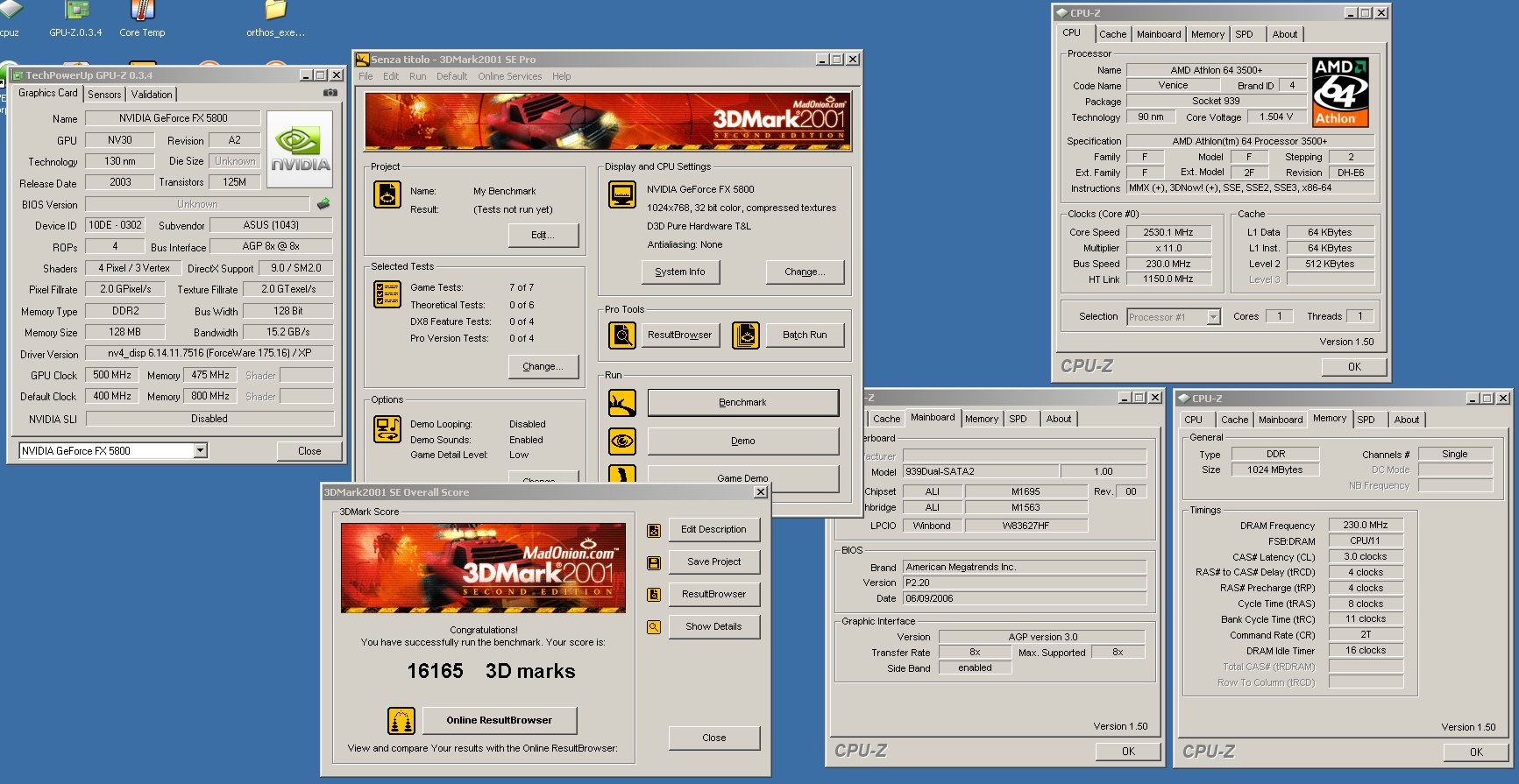Click the DRAM Frequency 230.0 MHz field
The width and height of the screenshot is (1519, 784).
pos(1366,525)
